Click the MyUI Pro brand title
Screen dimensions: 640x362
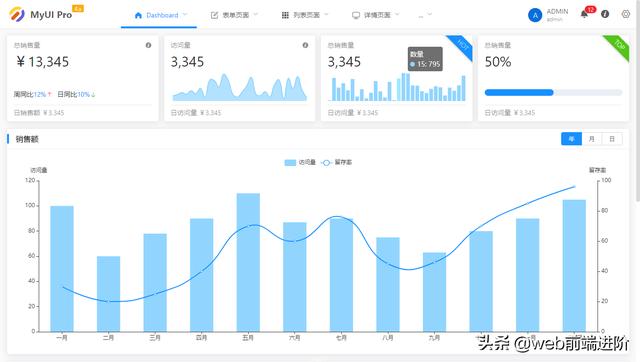tap(51, 15)
